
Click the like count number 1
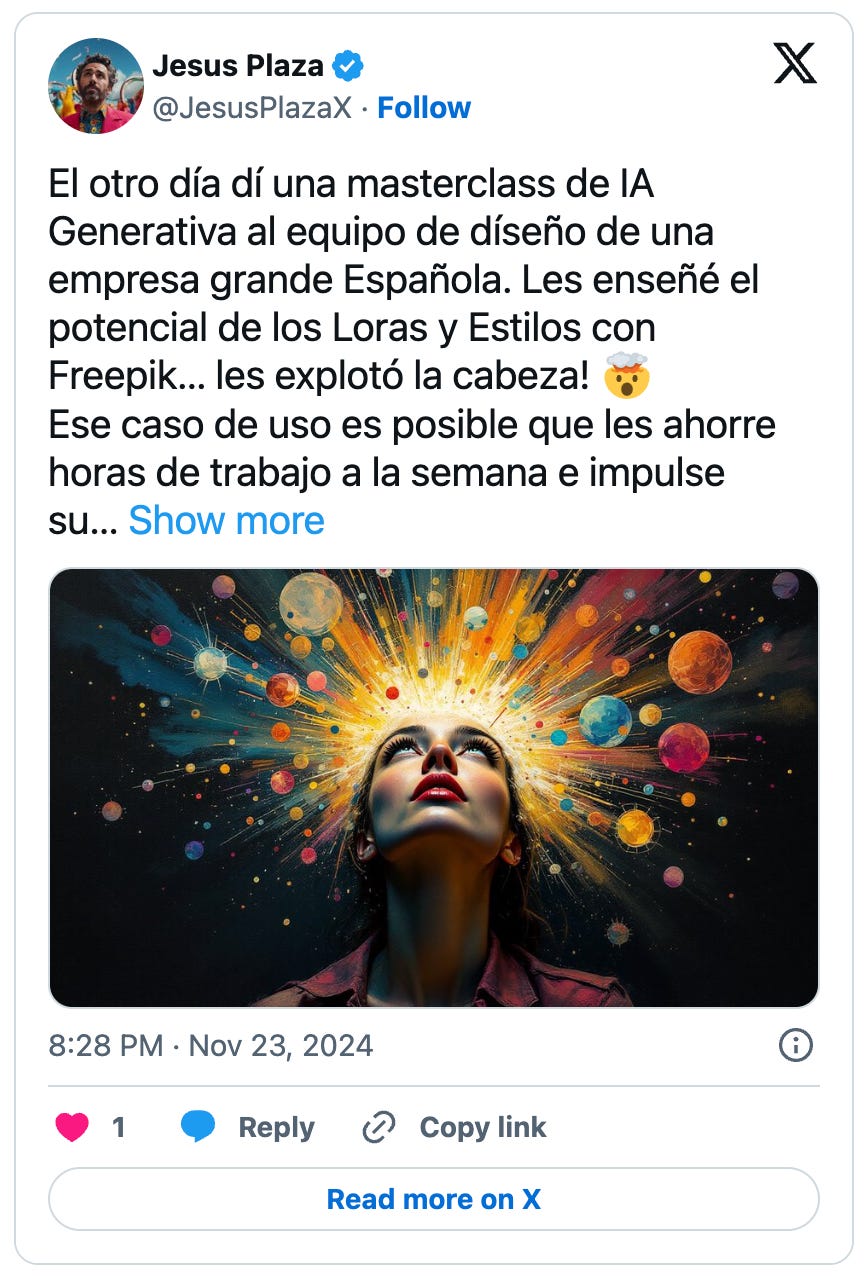[x=119, y=1128]
